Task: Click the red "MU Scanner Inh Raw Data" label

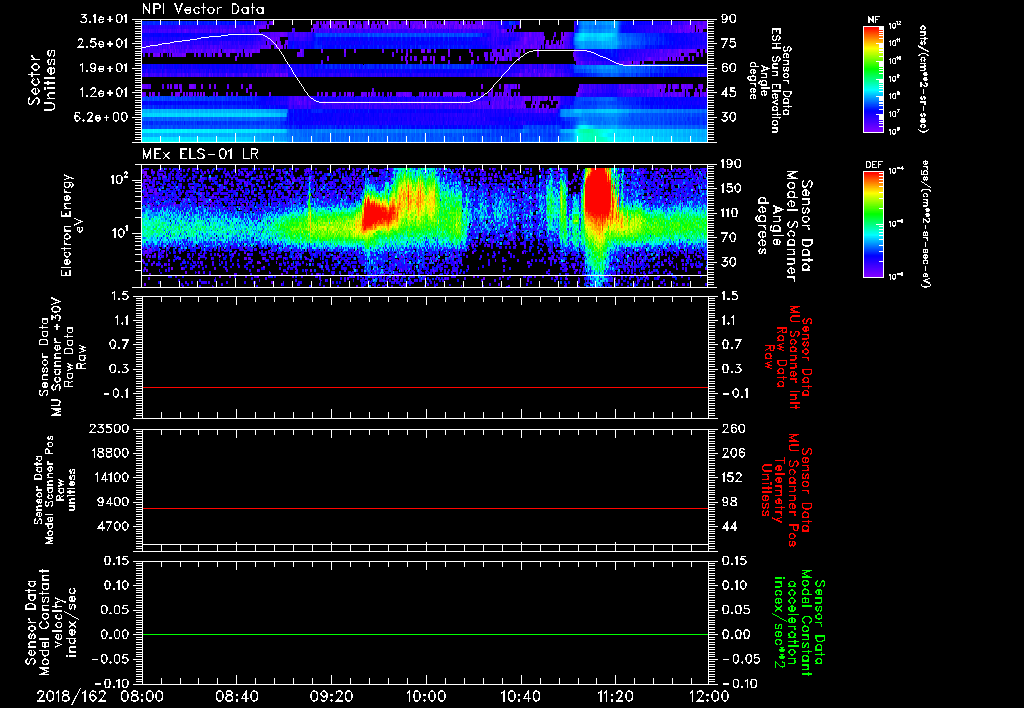Action: (788, 357)
